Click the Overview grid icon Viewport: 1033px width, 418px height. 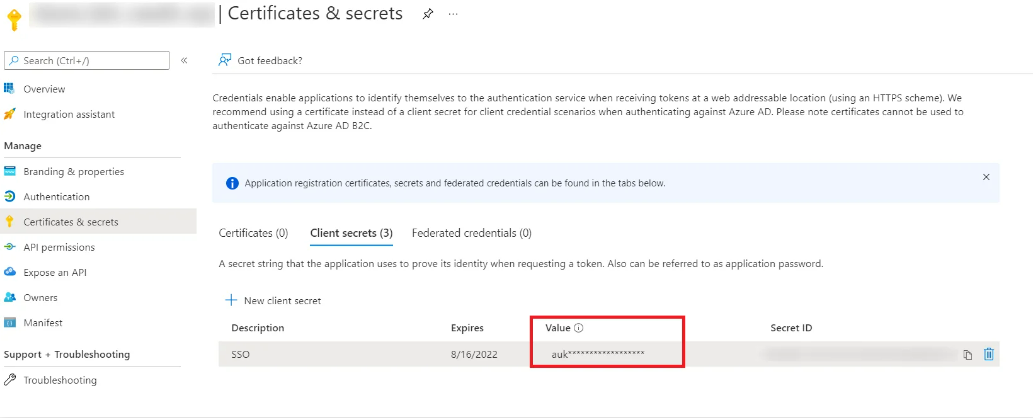pos(9,88)
